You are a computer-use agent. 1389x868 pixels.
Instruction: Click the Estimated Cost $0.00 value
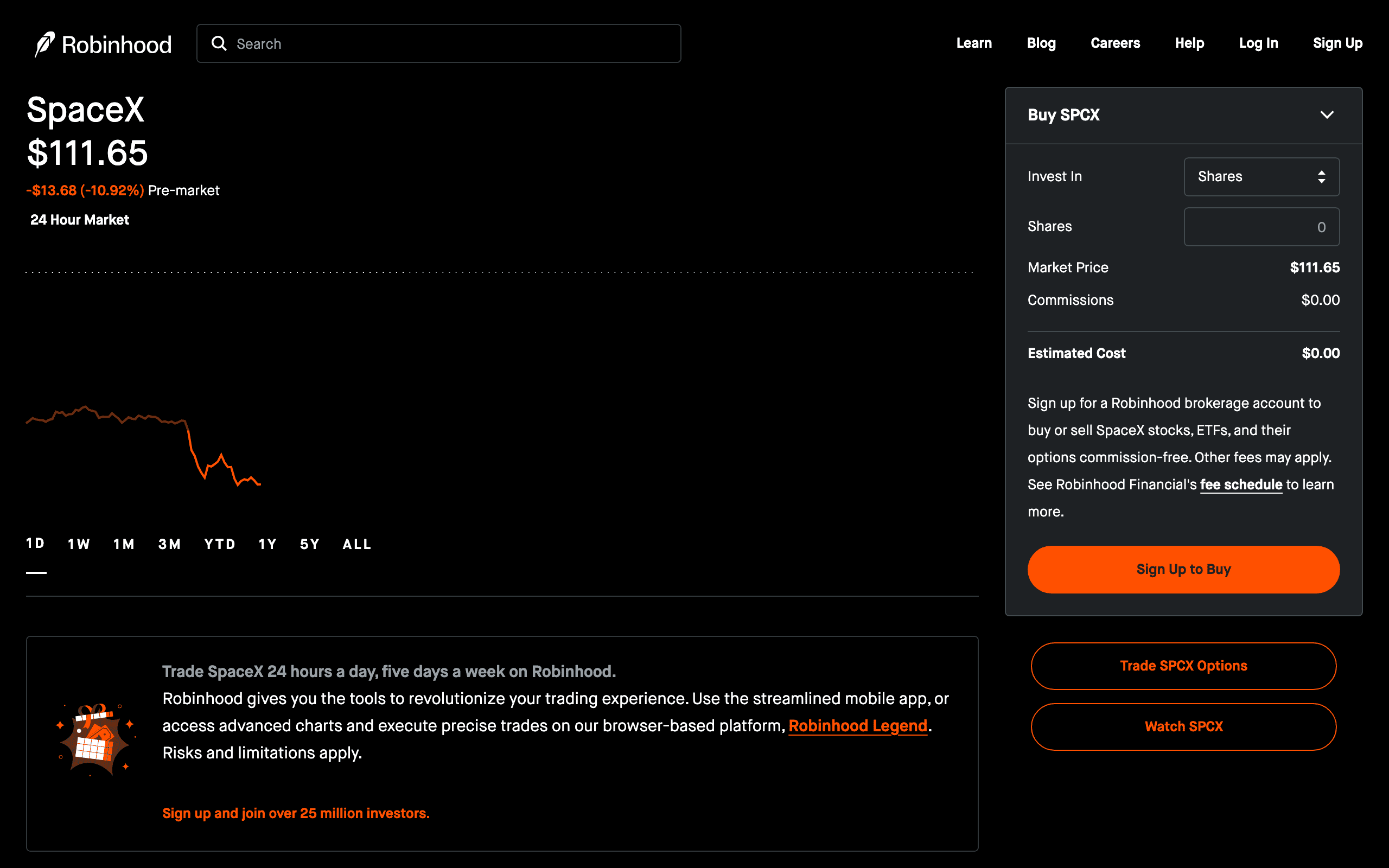tap(1321, 353)
